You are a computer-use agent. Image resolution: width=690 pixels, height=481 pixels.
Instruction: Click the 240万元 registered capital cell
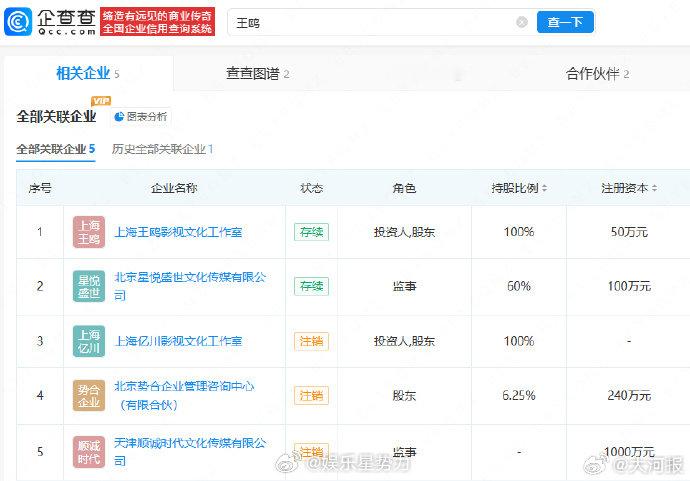click(629, 395)
